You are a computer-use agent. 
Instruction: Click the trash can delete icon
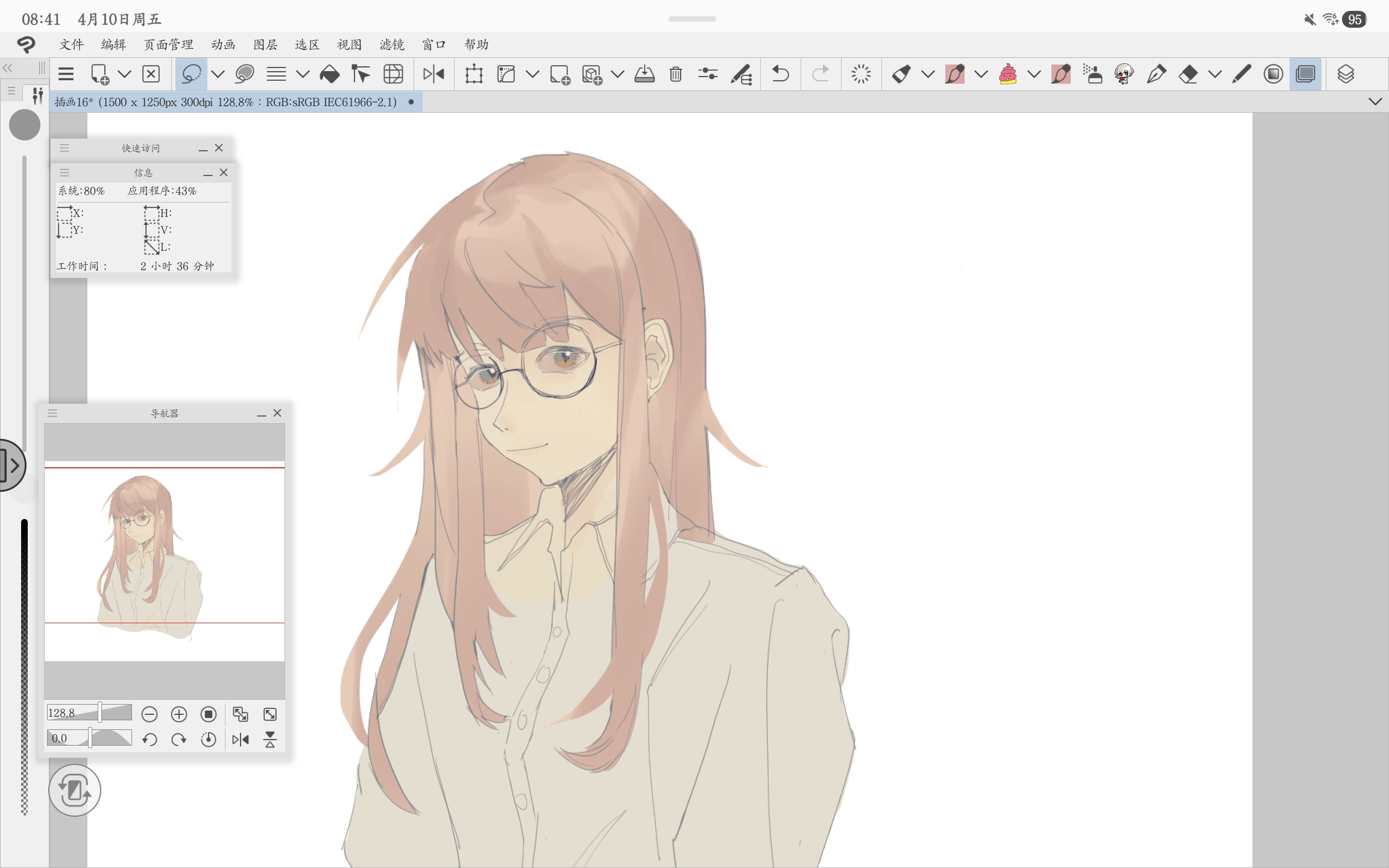click(675, 74)
